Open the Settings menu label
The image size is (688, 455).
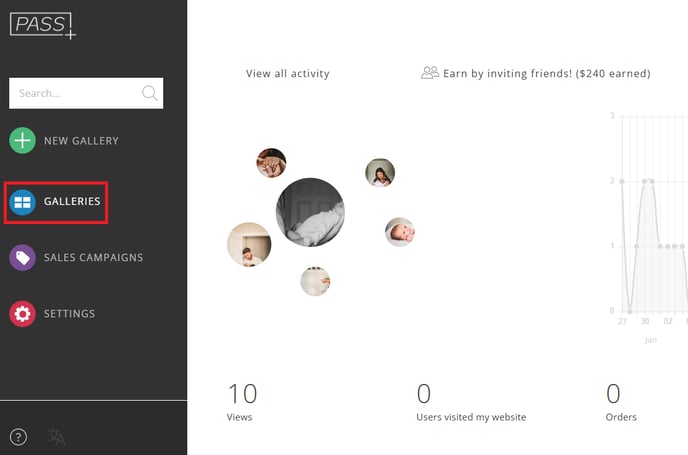pyautogui.click(x=69, y=314)
